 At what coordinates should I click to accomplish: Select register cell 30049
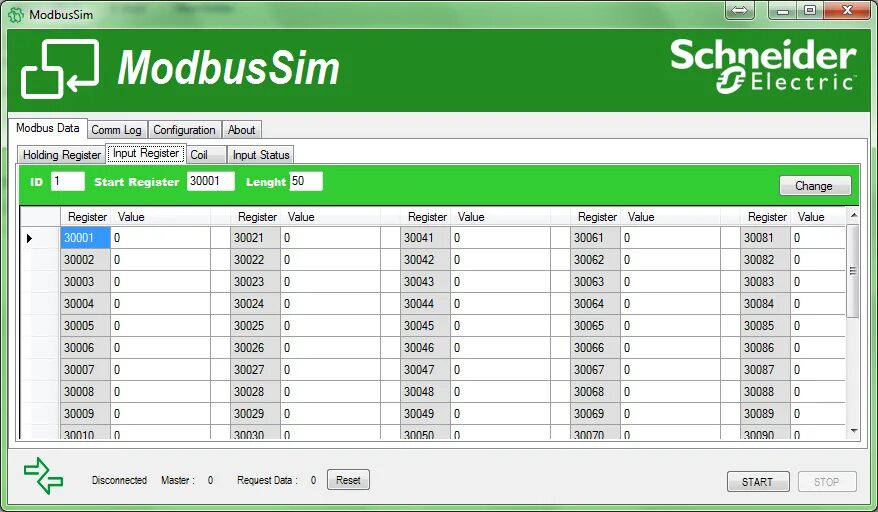426,413
